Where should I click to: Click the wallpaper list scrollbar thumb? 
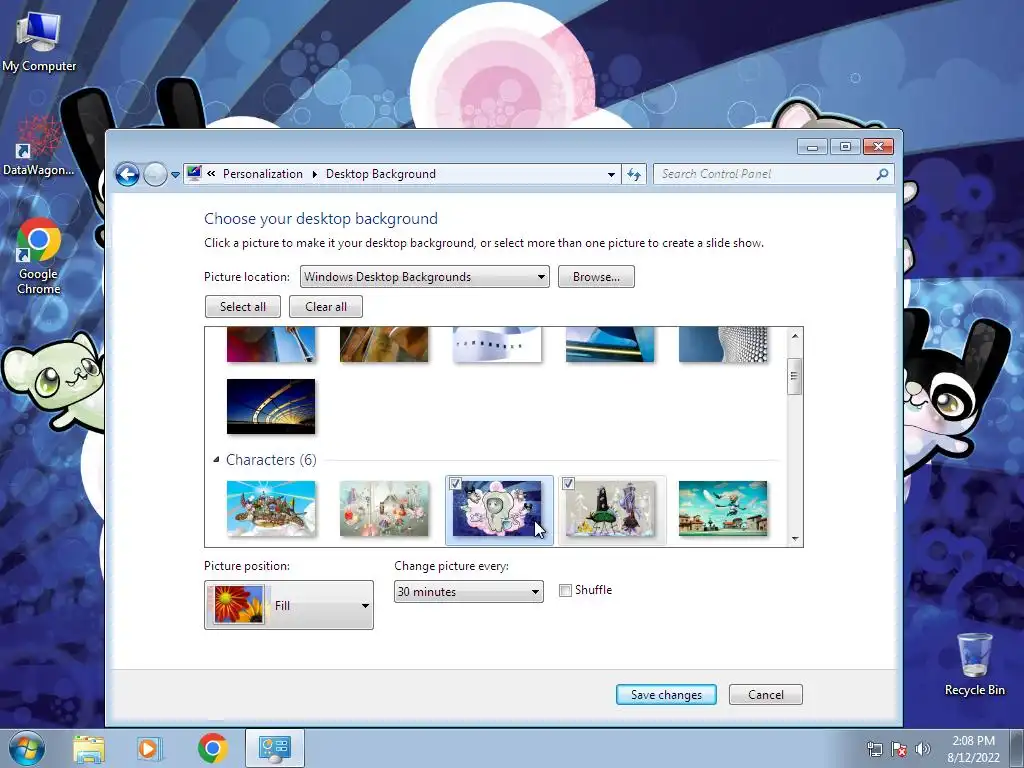coord(795,376)
